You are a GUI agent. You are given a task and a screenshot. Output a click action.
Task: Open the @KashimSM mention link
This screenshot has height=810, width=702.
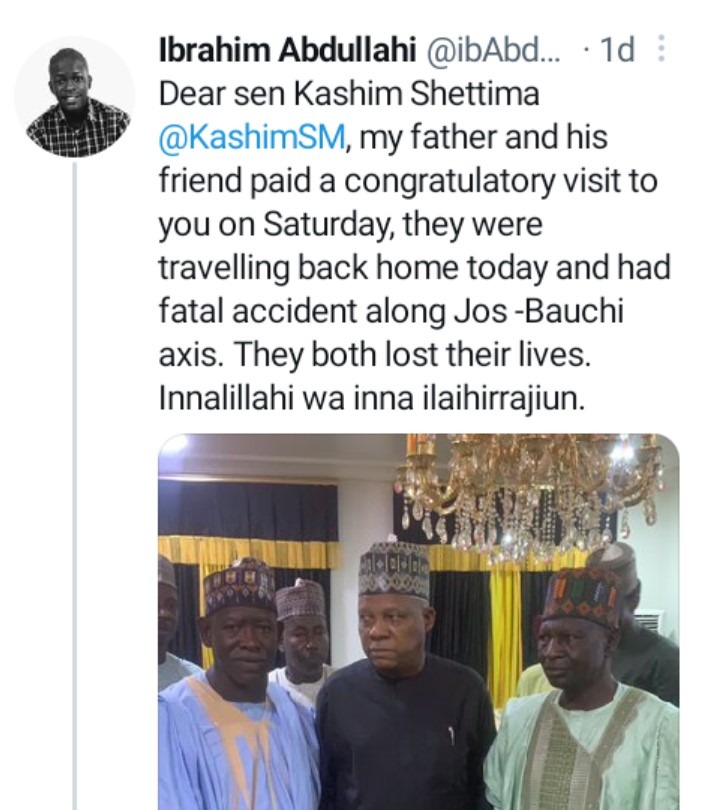coord(252,138)
